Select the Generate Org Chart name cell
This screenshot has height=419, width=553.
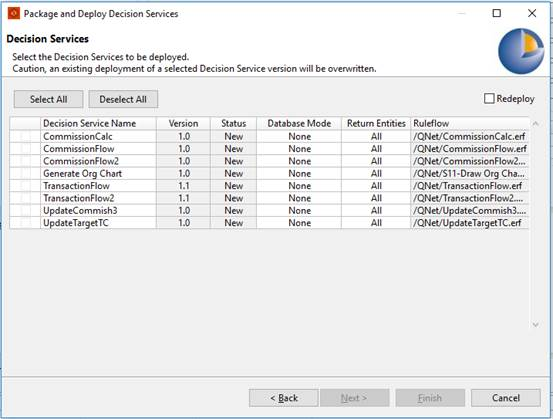pos(98,174)
